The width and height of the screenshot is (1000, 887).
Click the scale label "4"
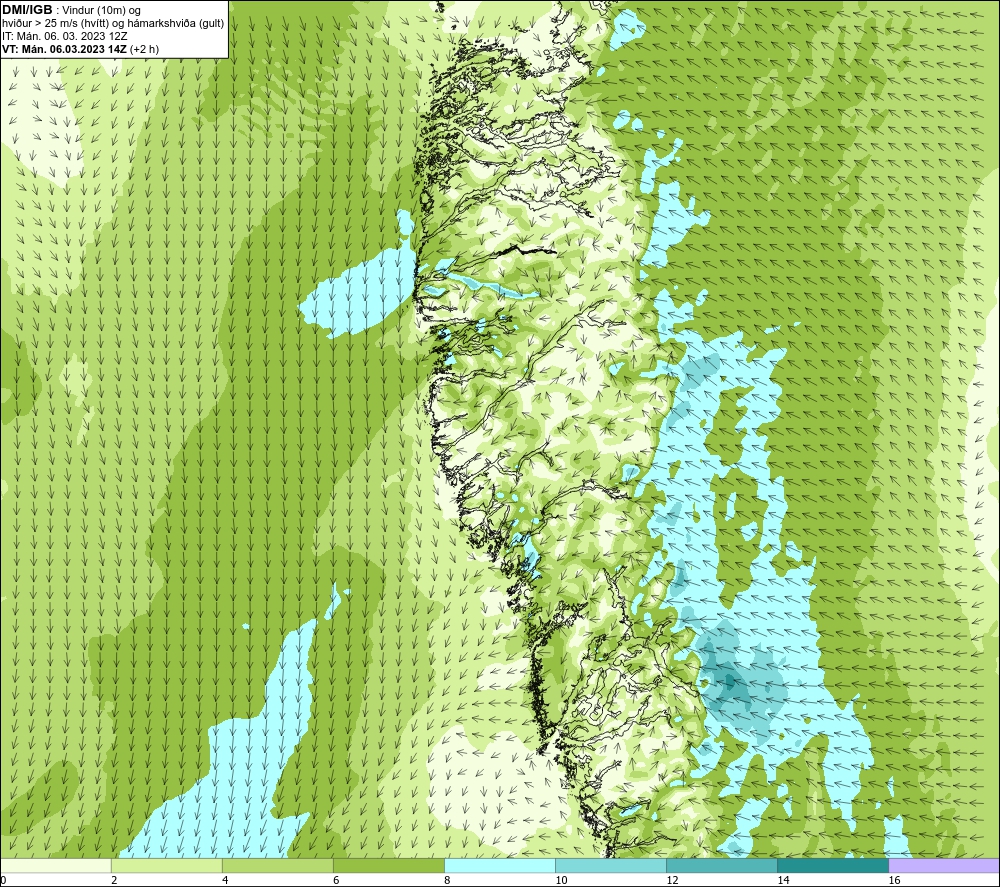(x=225, y=881)
